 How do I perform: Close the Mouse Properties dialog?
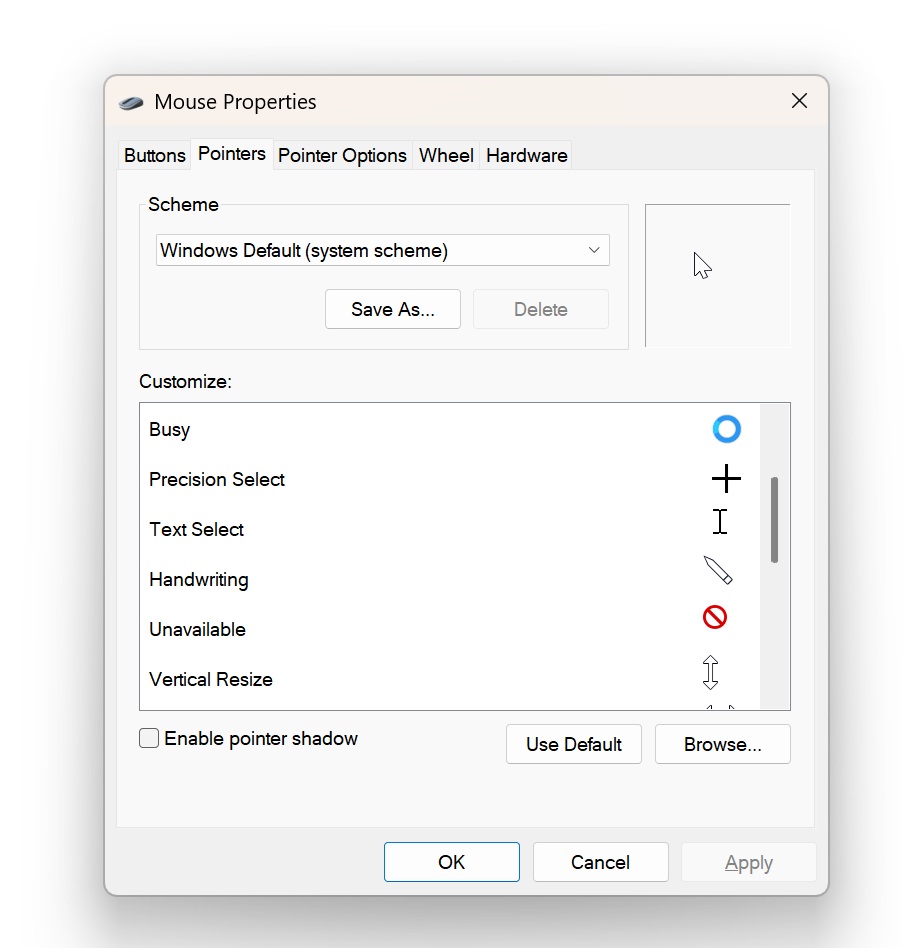(x=799, y=101)
